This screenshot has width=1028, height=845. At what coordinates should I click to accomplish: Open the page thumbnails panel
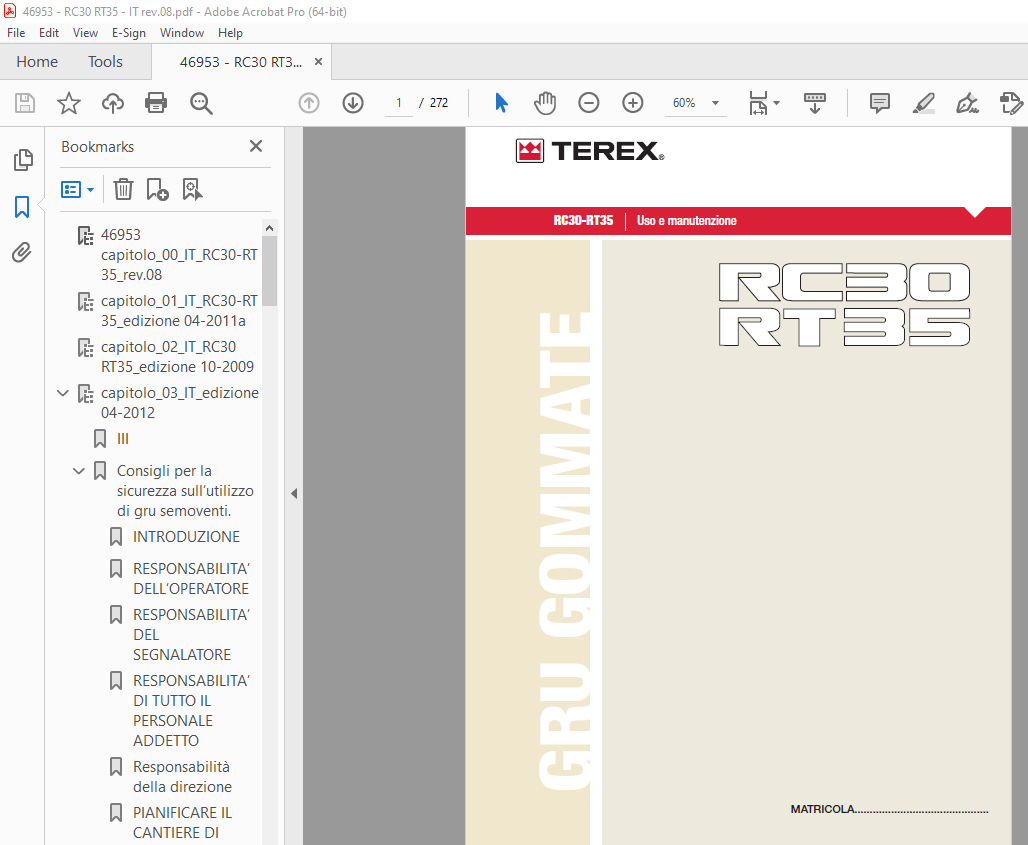pyautogui.click(x=22, y=160)
